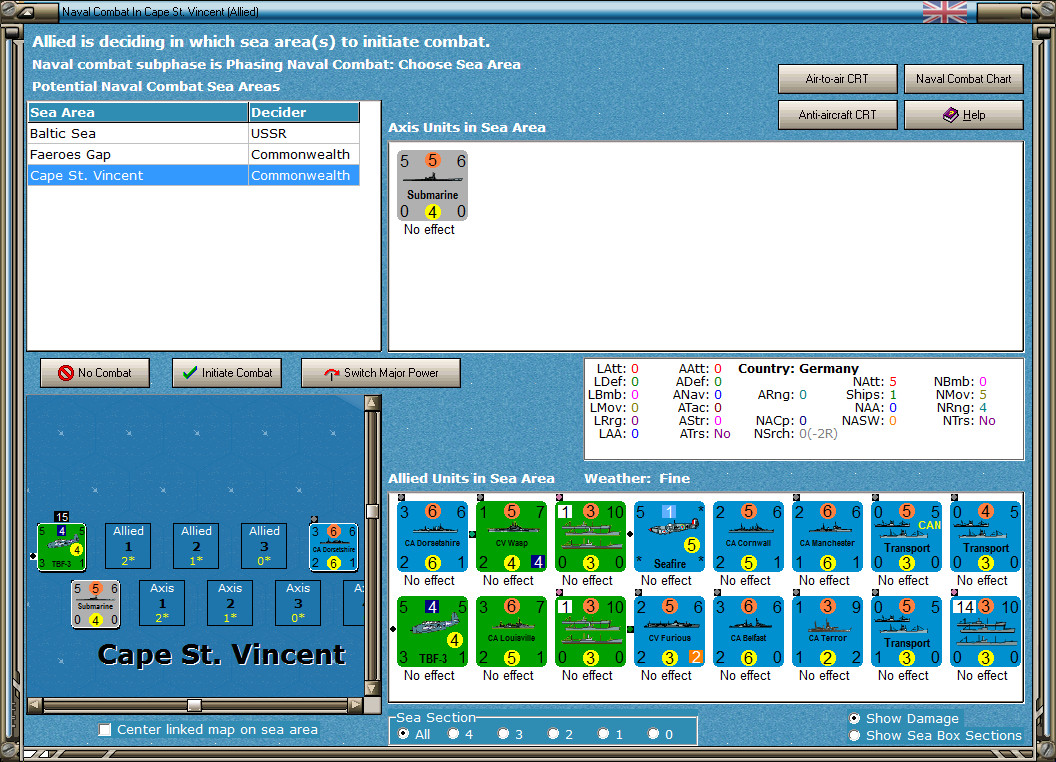
Task: Select sea section 4 radio button
Action: click(453, 734)
